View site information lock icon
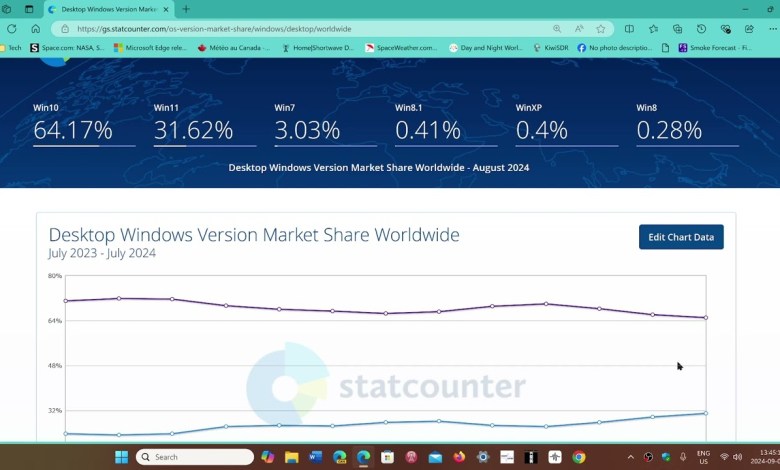Screen dimensions: 780x470 pyautogui.click(x=65, y=29)
